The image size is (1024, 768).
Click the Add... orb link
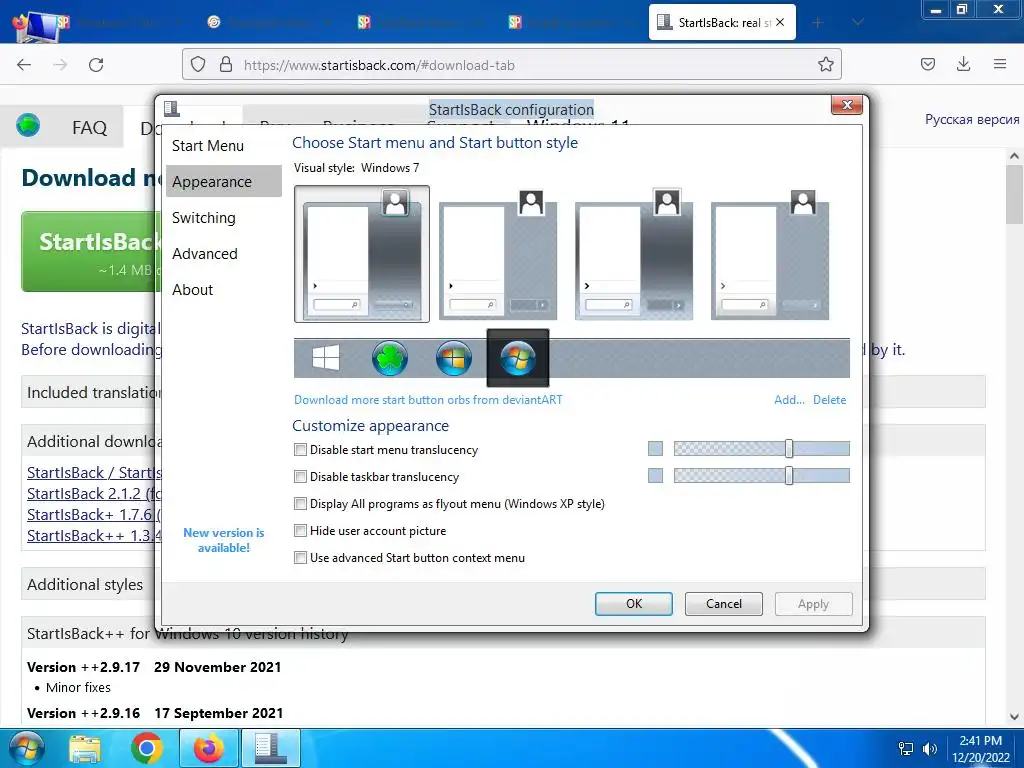(x=789, y=400)
